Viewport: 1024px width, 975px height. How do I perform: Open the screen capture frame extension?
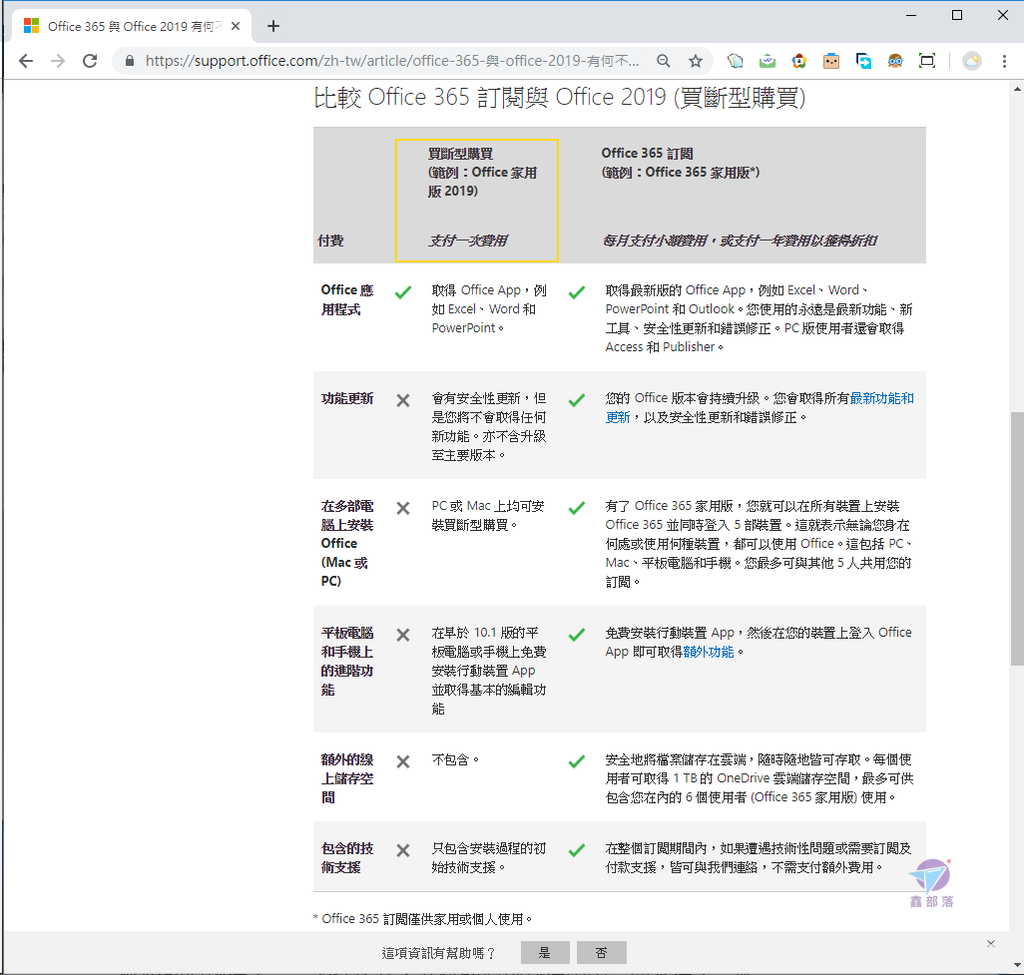pos(927,61)
